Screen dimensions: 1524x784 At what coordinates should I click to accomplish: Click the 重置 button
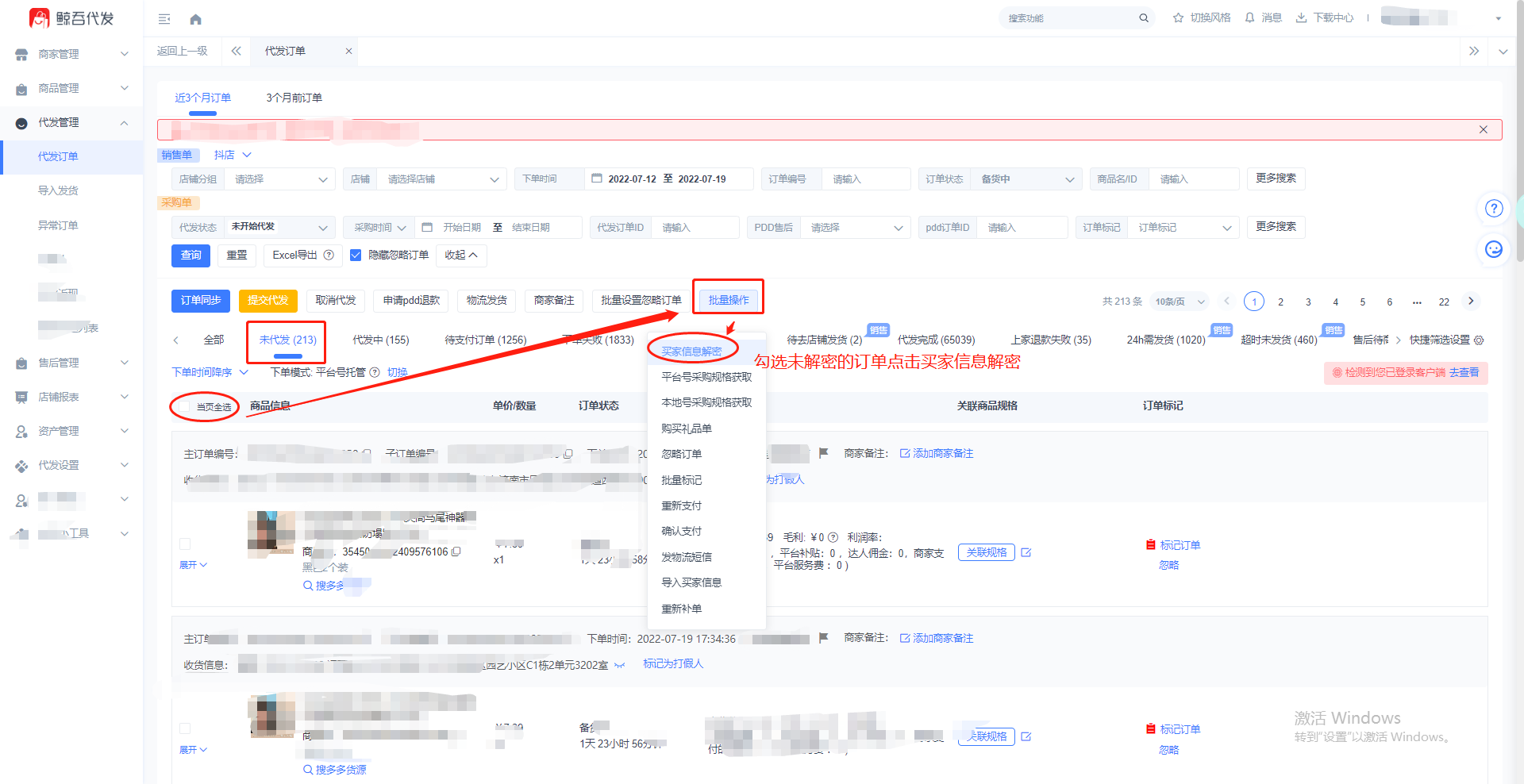point(237,256)
